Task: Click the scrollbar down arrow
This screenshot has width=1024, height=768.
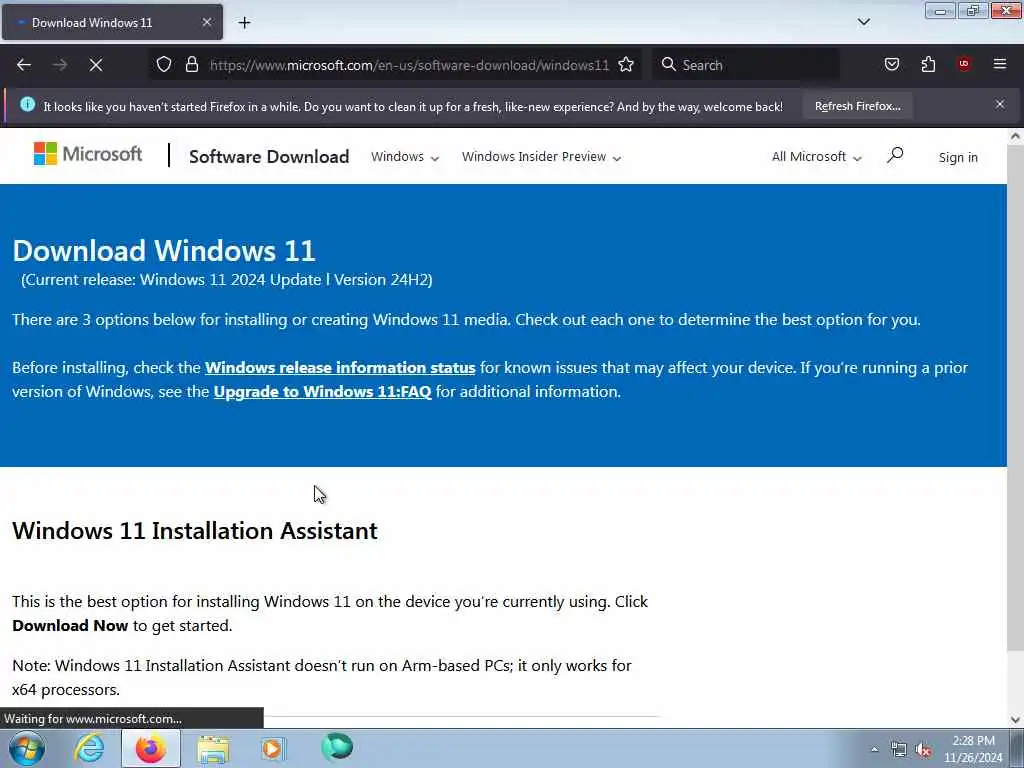Action: [1015, 720]
